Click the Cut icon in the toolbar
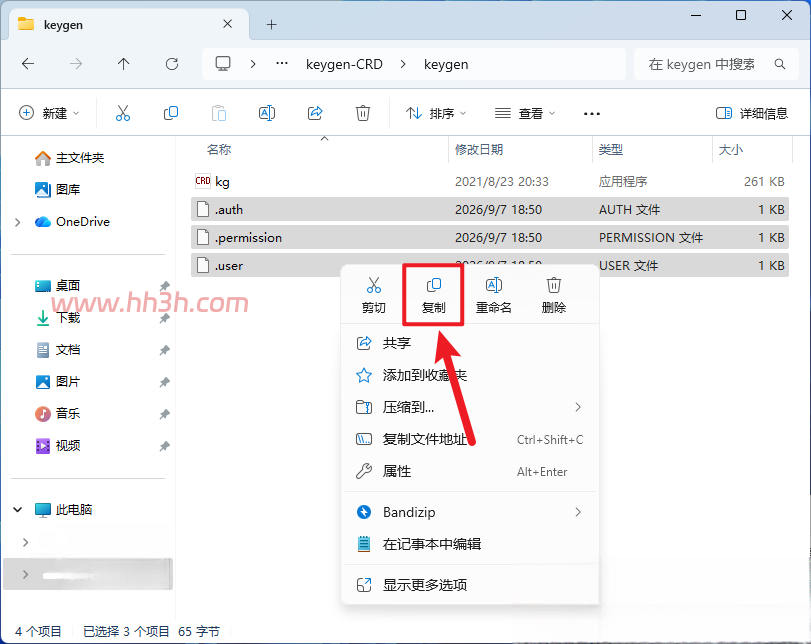This screenshot has height=644, width=811. point(123,113)
